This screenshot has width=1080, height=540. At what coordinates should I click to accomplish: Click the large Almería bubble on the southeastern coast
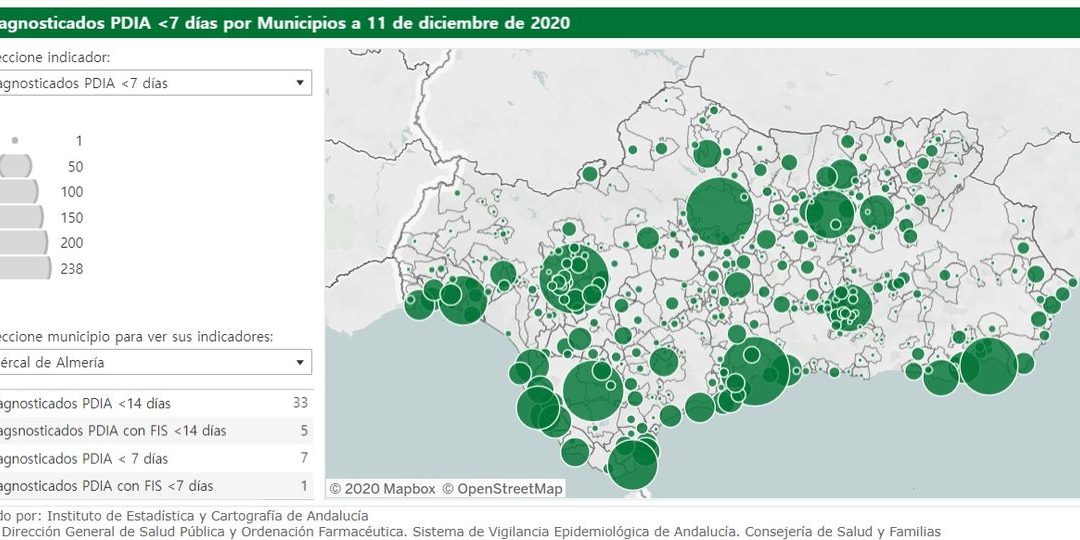click(988, 367)
